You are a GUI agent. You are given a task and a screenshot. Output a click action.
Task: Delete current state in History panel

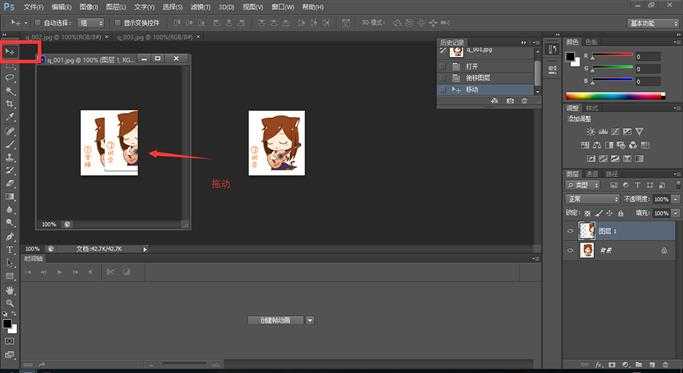point(524,101)
